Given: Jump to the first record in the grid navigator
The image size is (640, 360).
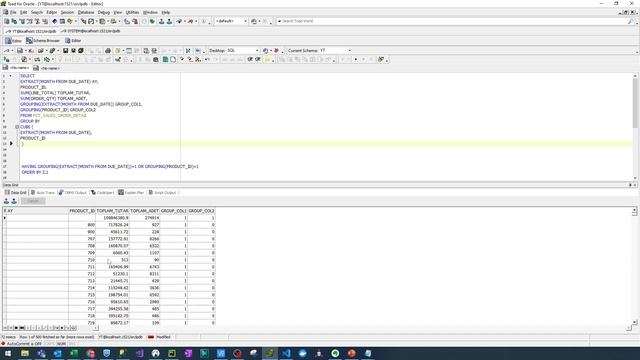Looking at the screenshot, I should click(5, 328).
